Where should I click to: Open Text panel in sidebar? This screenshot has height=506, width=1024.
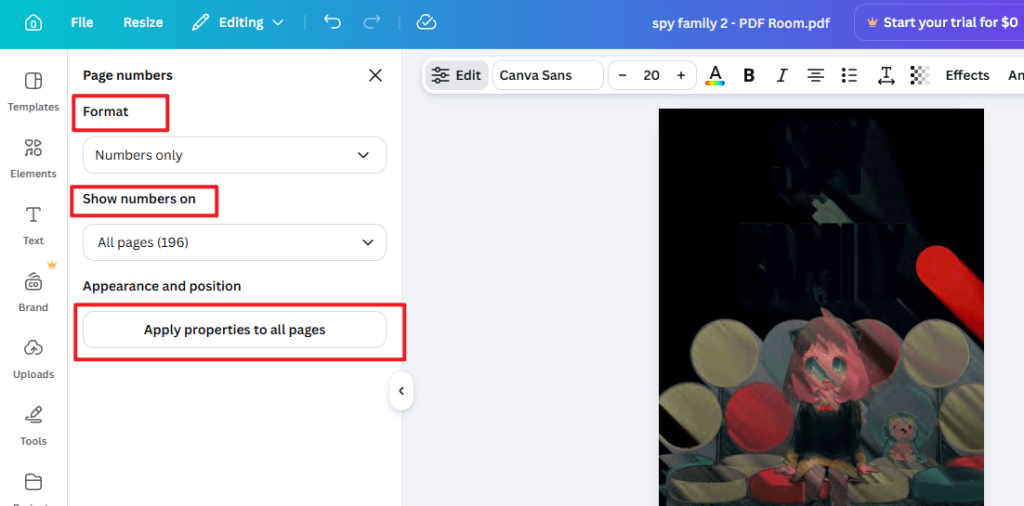tap(33, 225)
